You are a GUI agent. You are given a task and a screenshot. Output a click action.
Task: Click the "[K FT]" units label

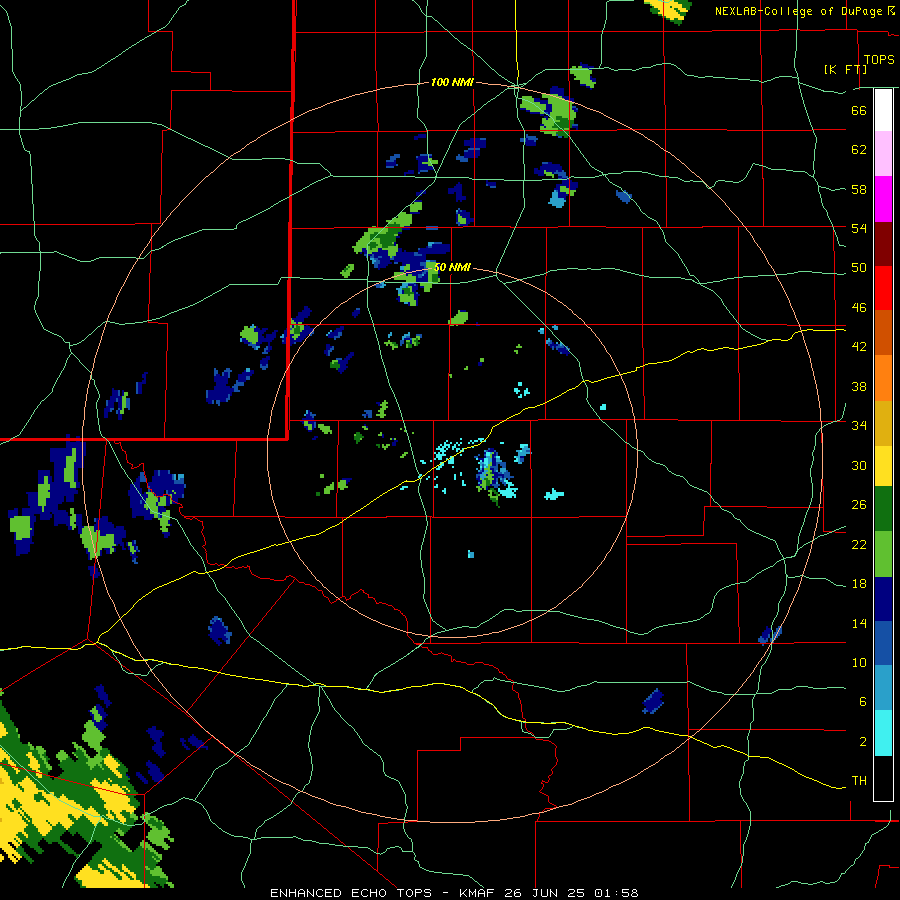(845, 69)
